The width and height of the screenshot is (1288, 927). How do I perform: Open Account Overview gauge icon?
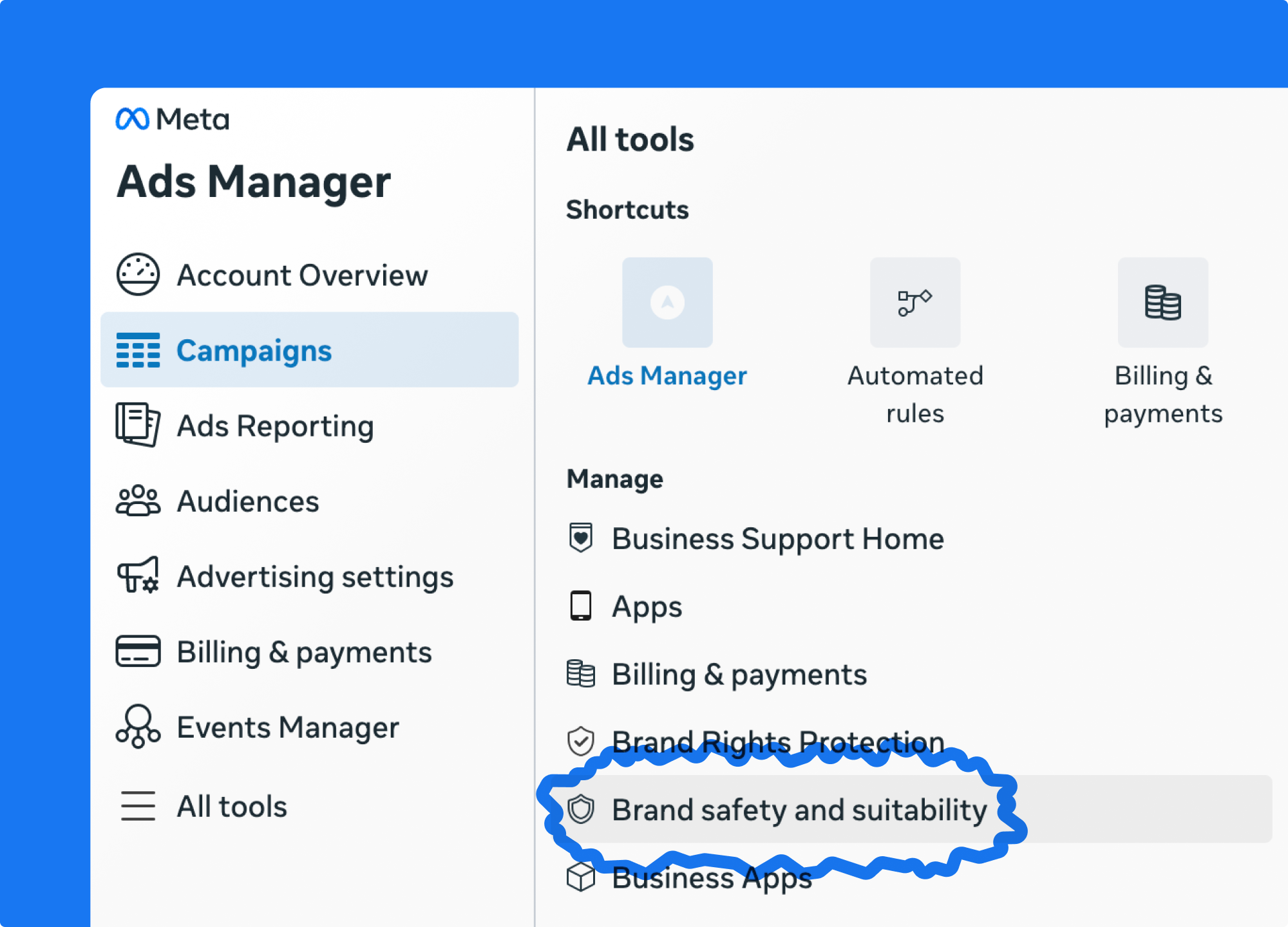(137, 275)
